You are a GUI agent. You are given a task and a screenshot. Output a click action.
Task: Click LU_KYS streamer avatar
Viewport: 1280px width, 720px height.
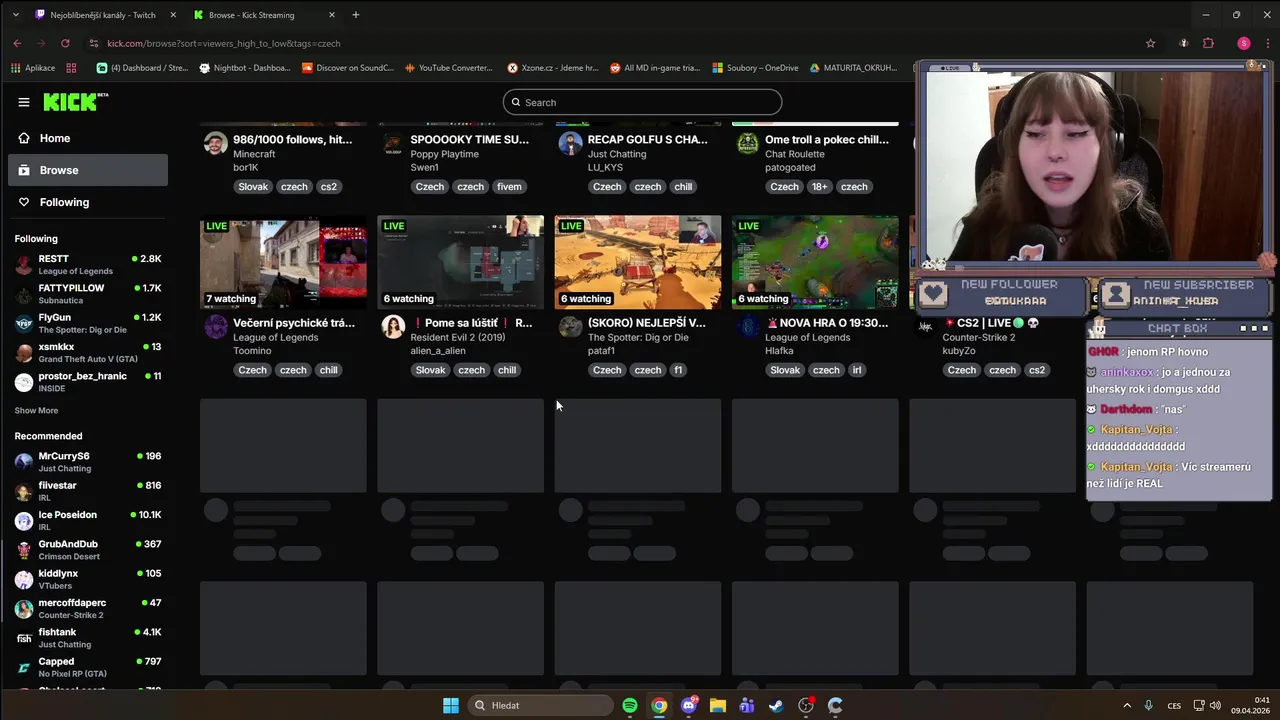pos(570,143)
